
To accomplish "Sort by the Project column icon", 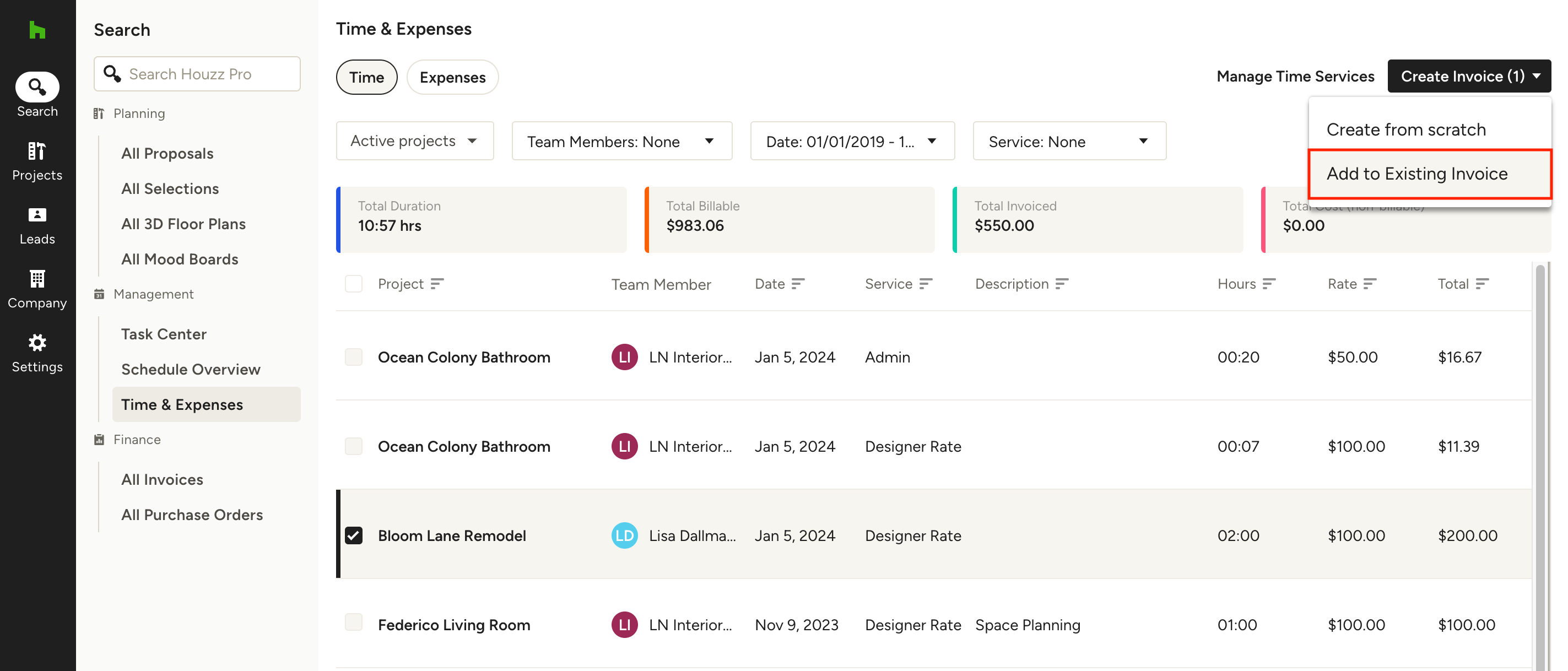I will tap(437, 284).
